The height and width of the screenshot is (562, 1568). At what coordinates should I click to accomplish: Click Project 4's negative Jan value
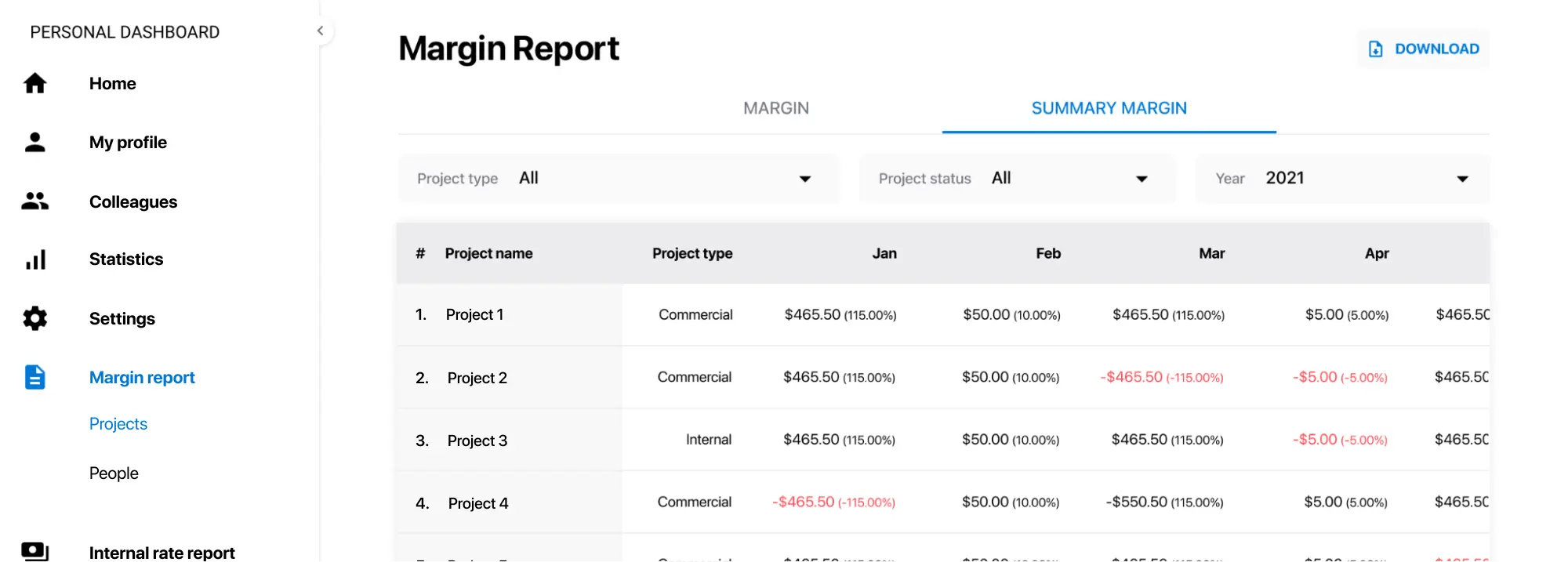[x=833, y=502]
